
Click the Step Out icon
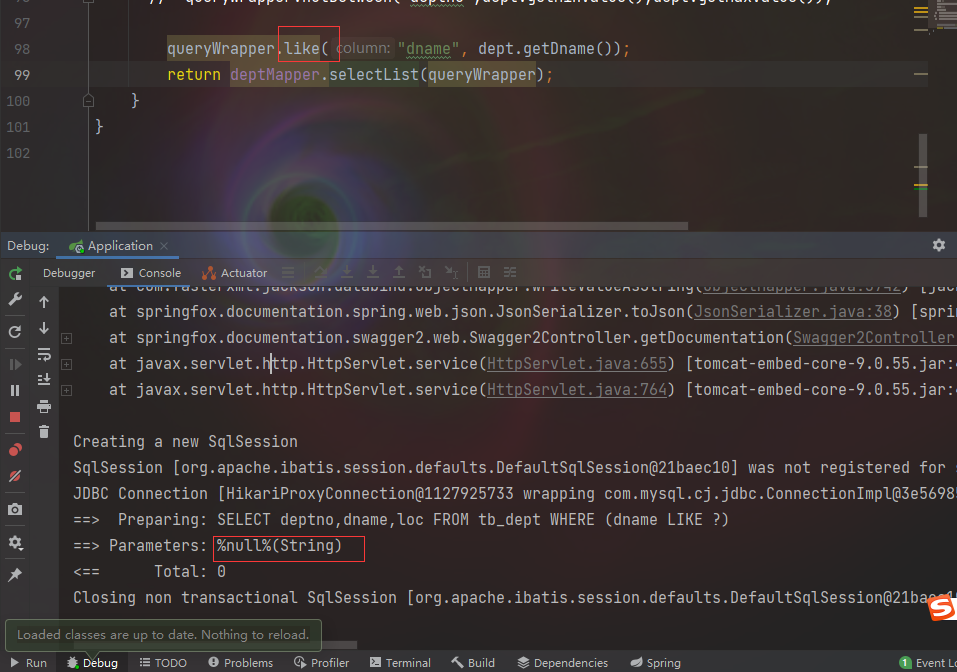(399, 272)
